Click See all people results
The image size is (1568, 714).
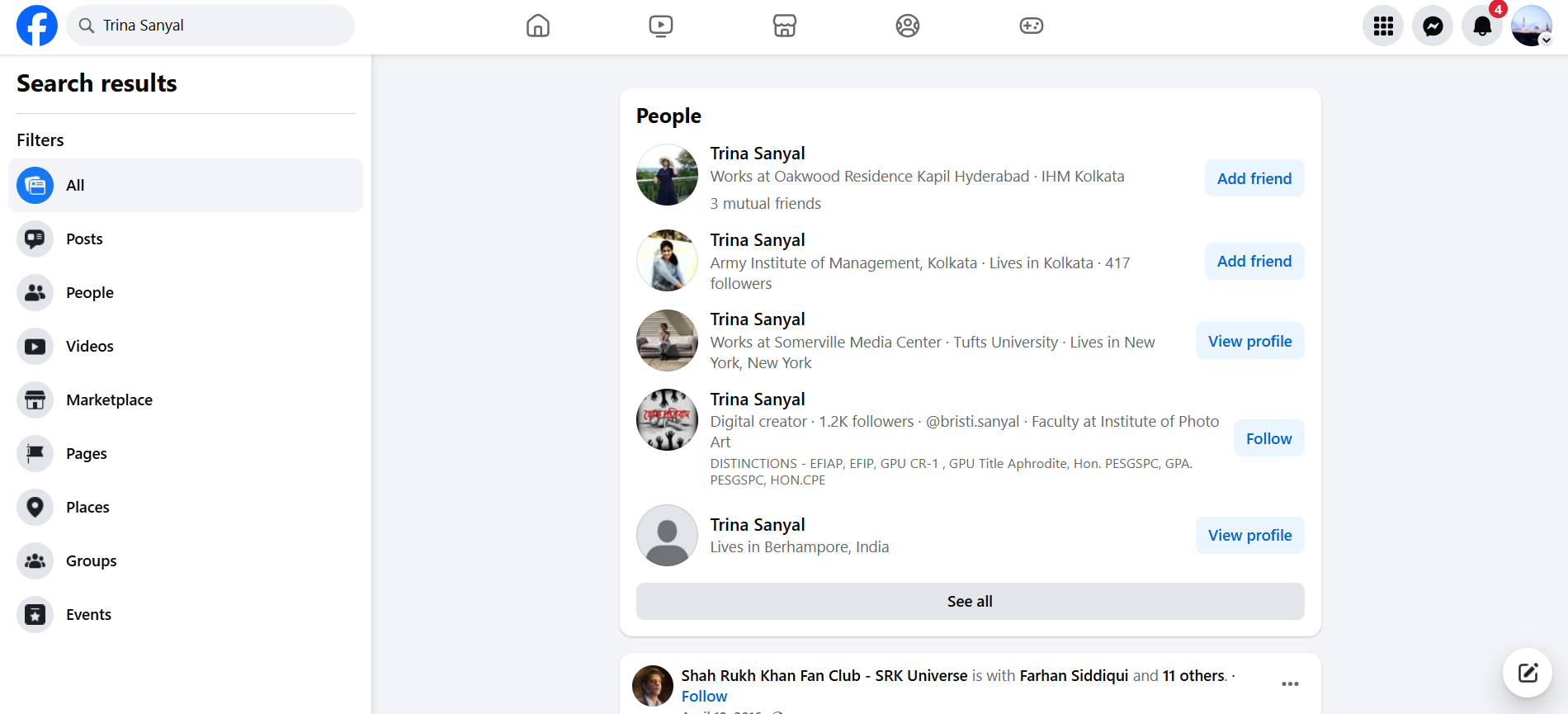(970, 601)
